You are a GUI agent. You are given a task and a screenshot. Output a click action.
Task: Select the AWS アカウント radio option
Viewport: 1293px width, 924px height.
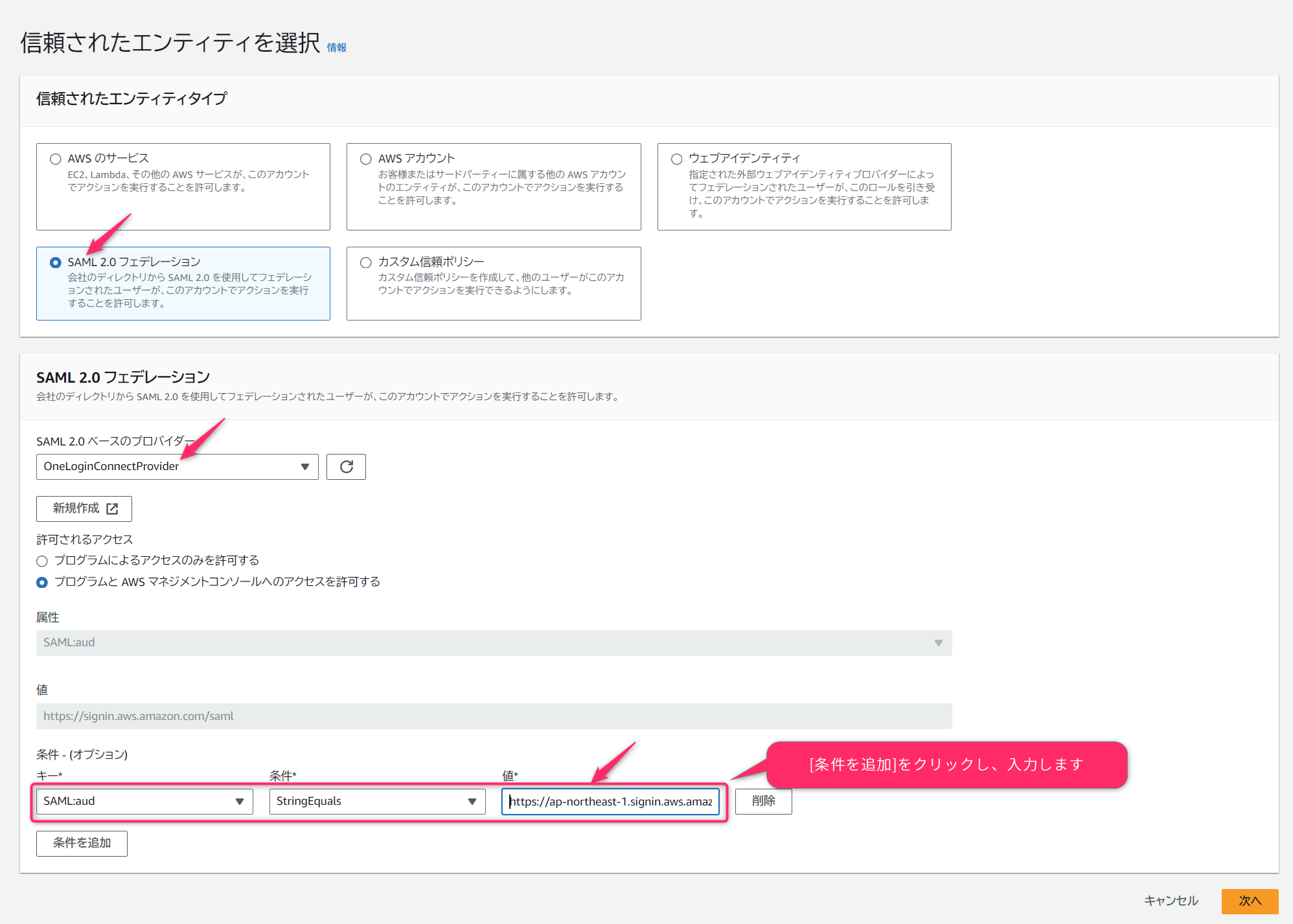point(366,159)
